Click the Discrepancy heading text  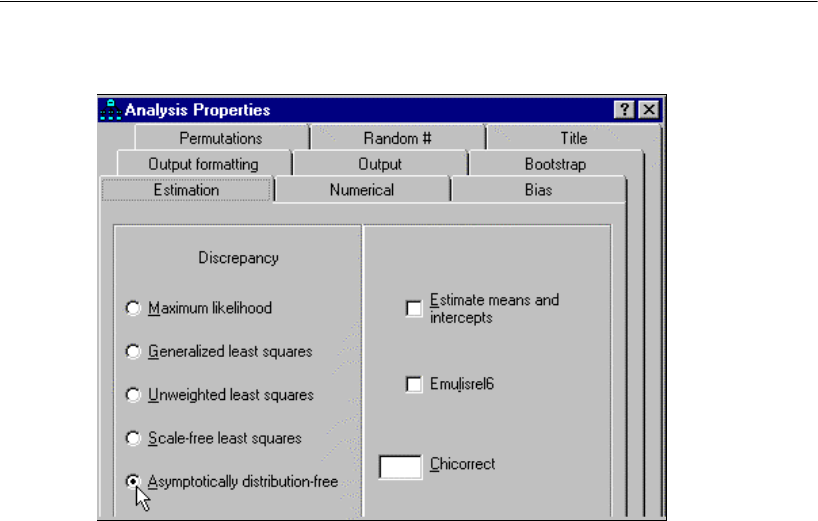click(238, 258)
